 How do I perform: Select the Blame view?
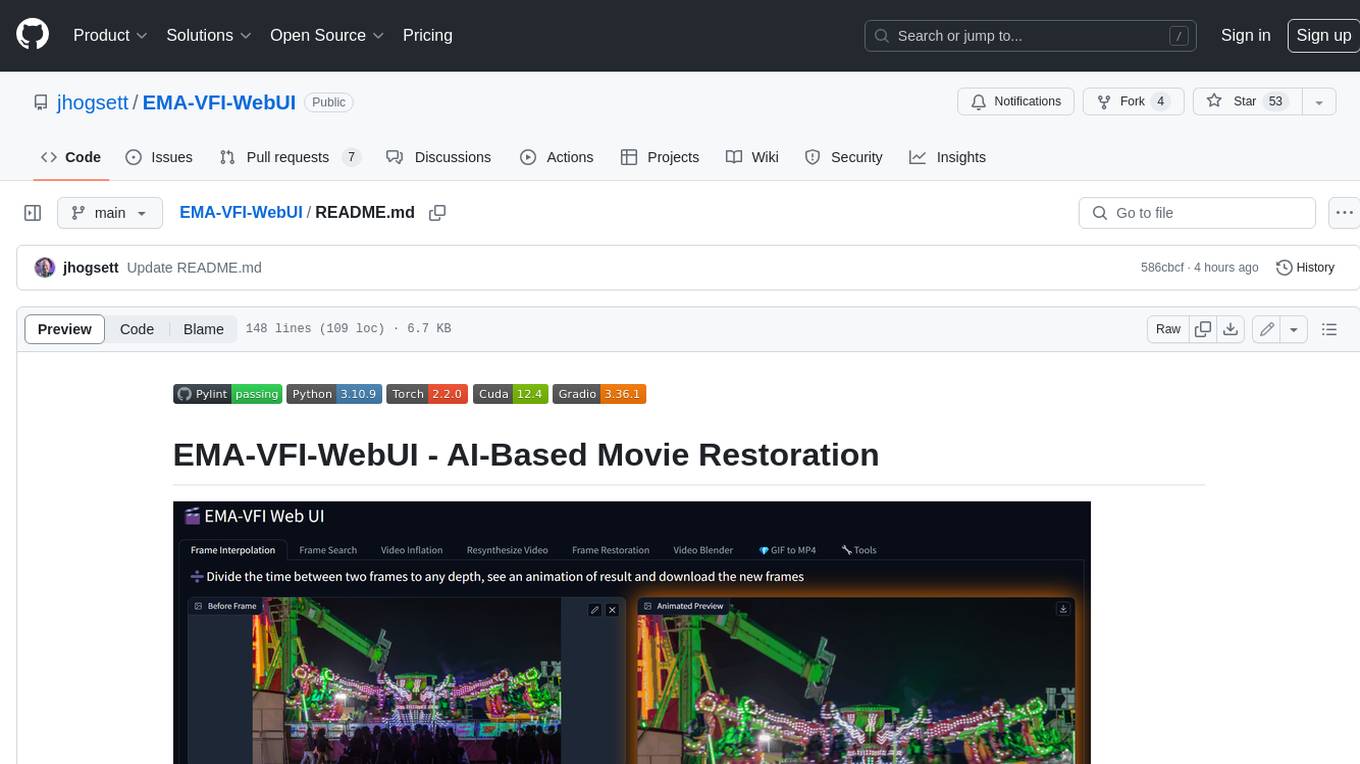(204, 329)
